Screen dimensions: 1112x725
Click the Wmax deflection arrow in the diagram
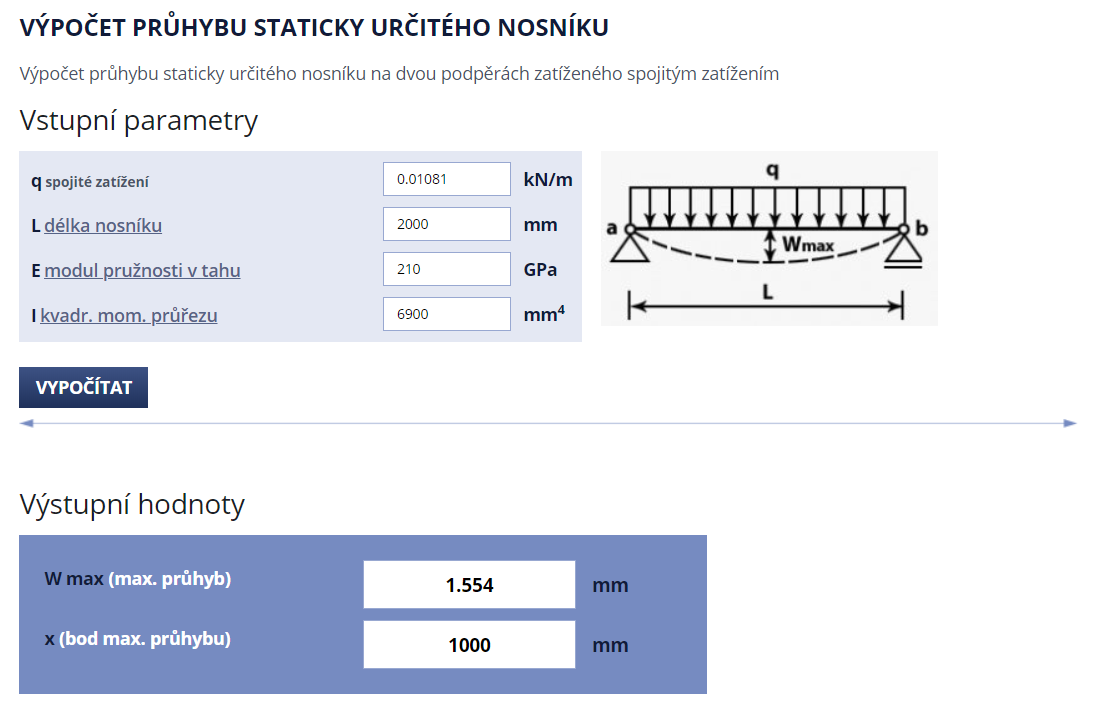coord(769,245)
